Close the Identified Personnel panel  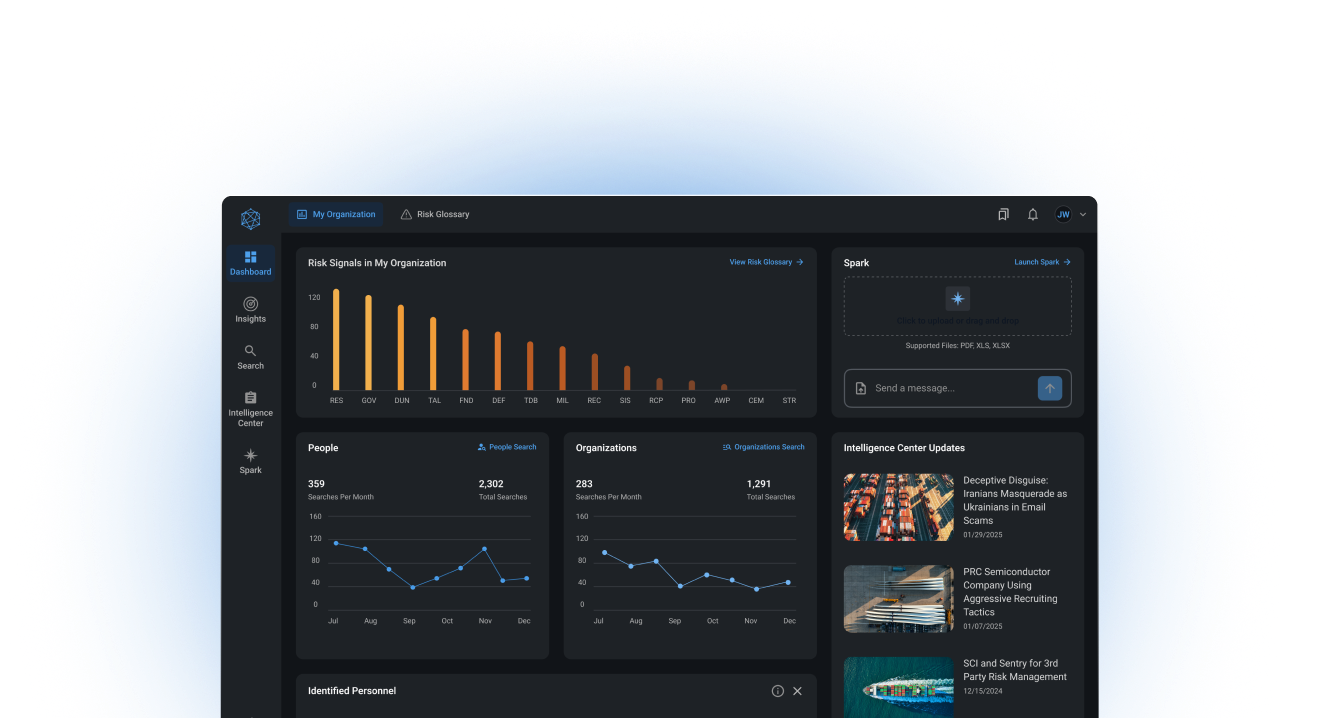coord(797,691)
